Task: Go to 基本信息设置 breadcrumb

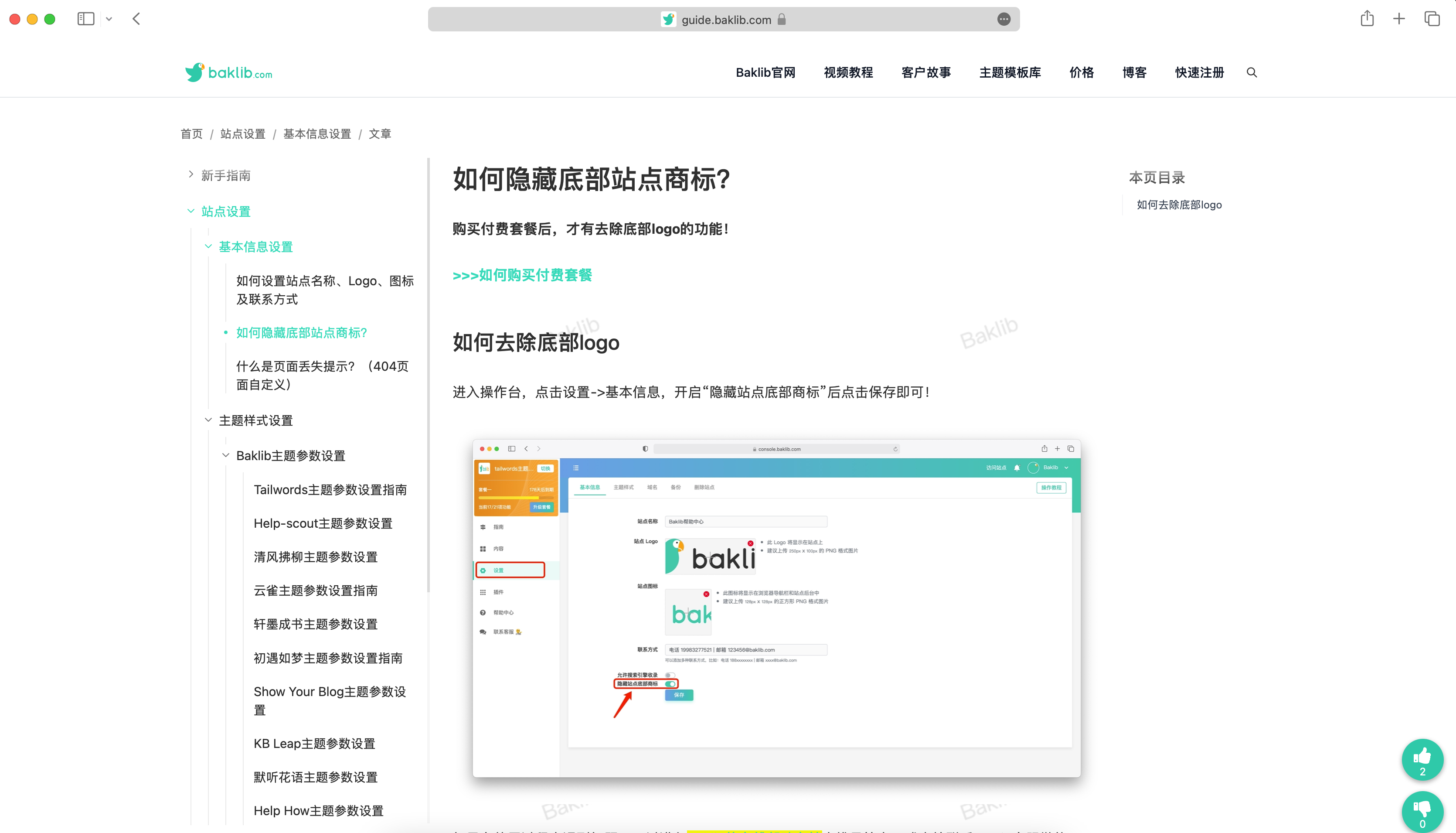Action: coord(317,134)
